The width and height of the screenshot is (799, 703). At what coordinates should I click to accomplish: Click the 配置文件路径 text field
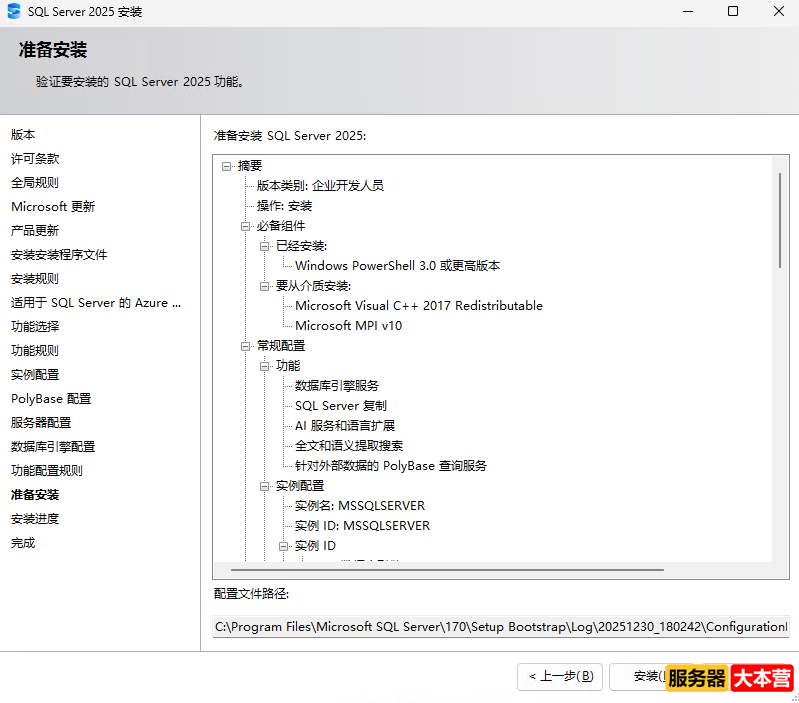[x=501, y=627]
